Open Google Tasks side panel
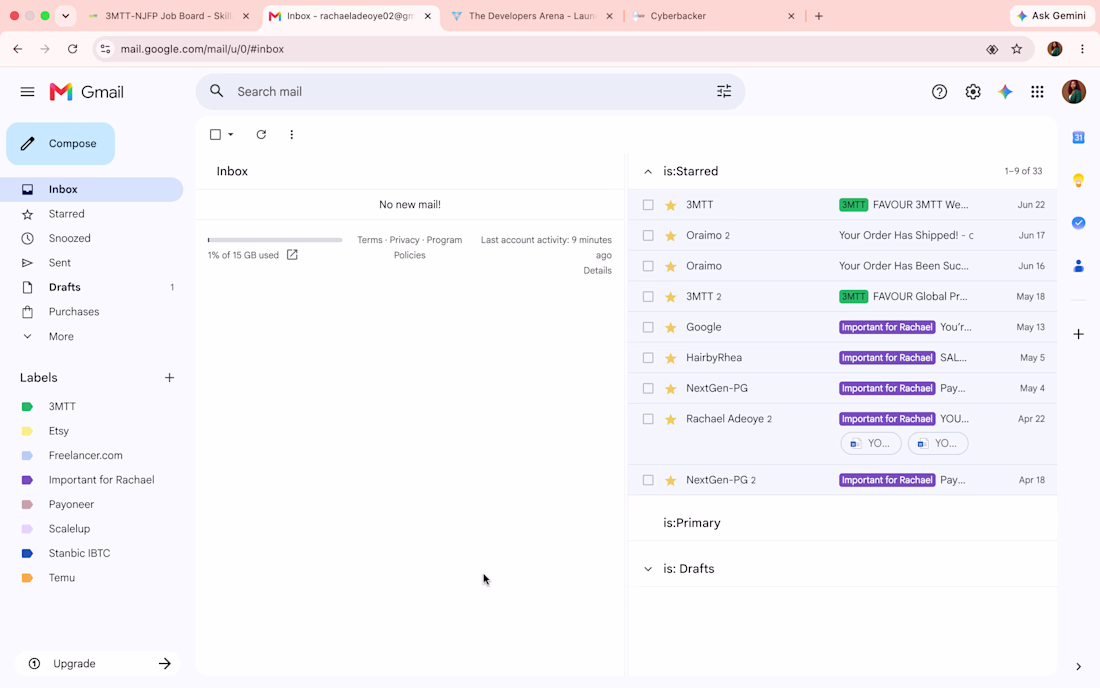The image size is (1100, 688). click(1078, 223)
